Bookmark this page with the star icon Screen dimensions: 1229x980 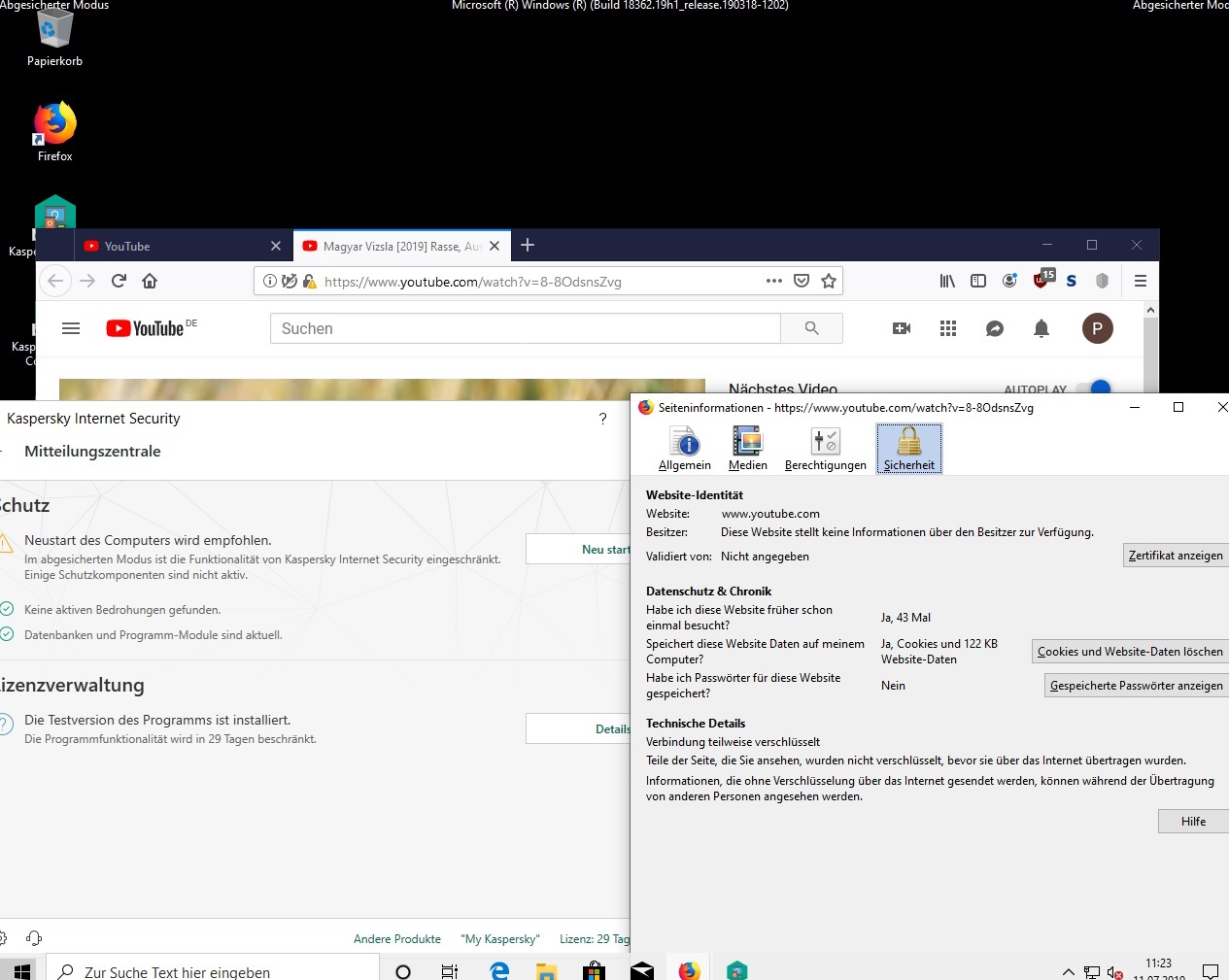tap(829, 281)
